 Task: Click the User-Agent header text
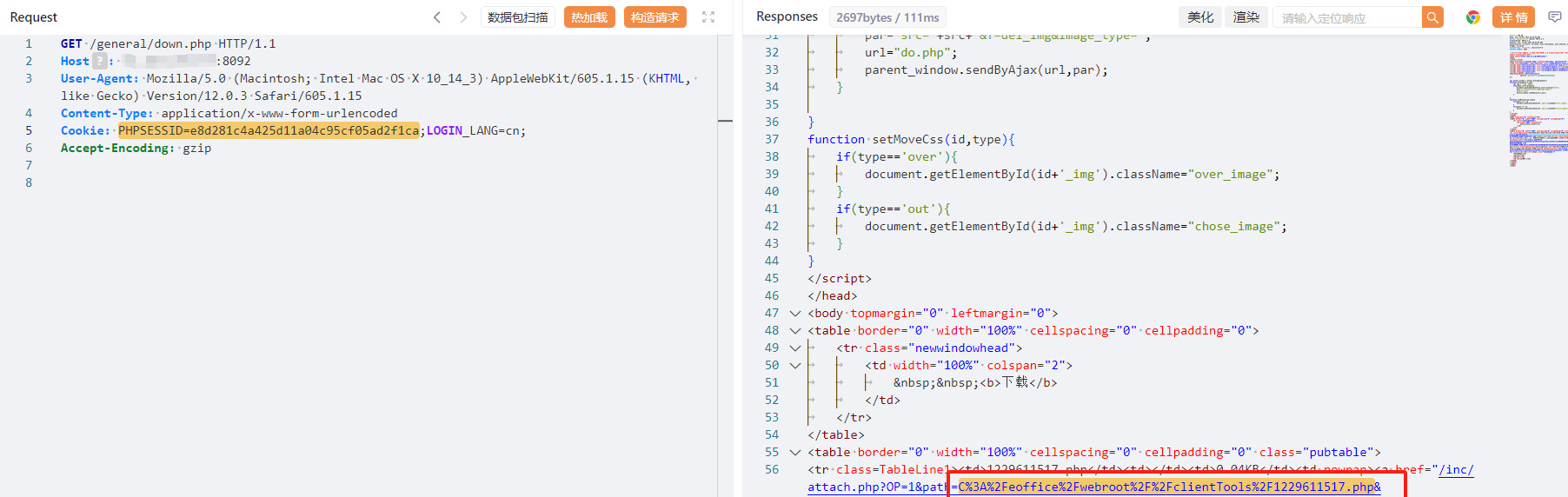[378, 87]
